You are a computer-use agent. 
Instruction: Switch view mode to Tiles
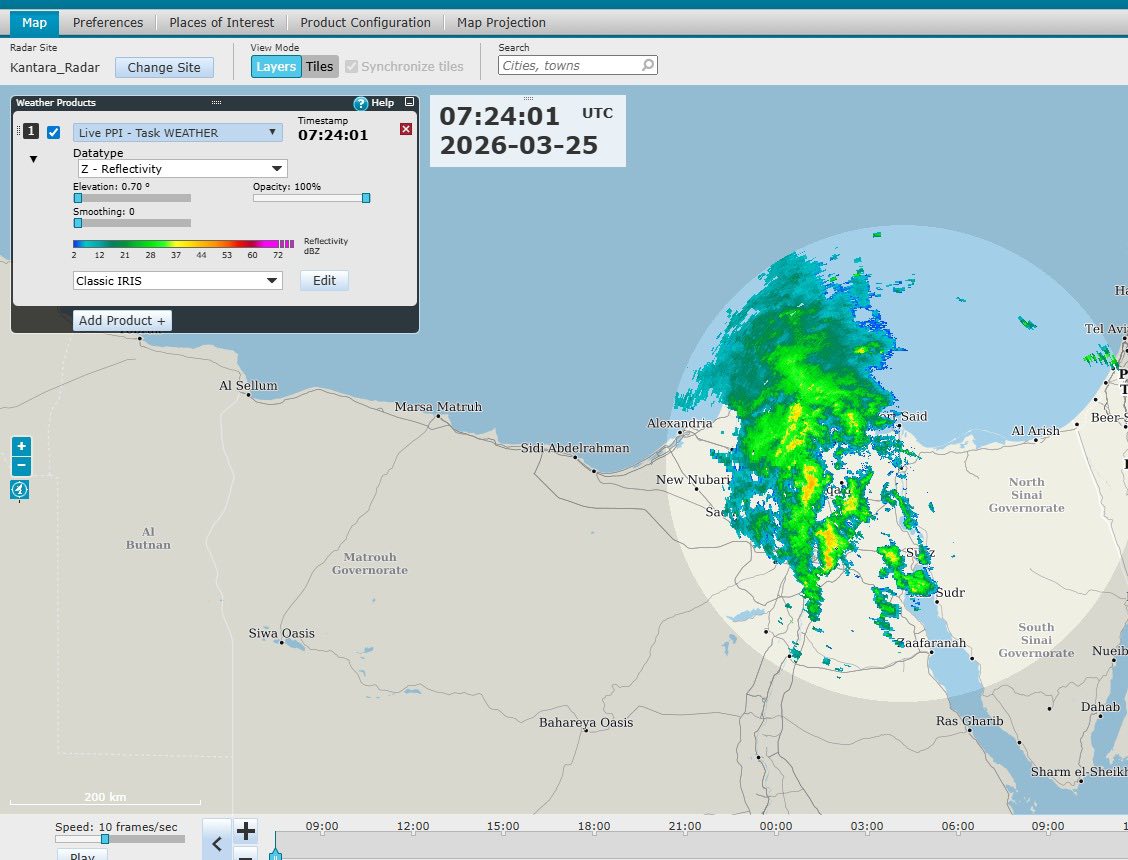pos(319,66)
